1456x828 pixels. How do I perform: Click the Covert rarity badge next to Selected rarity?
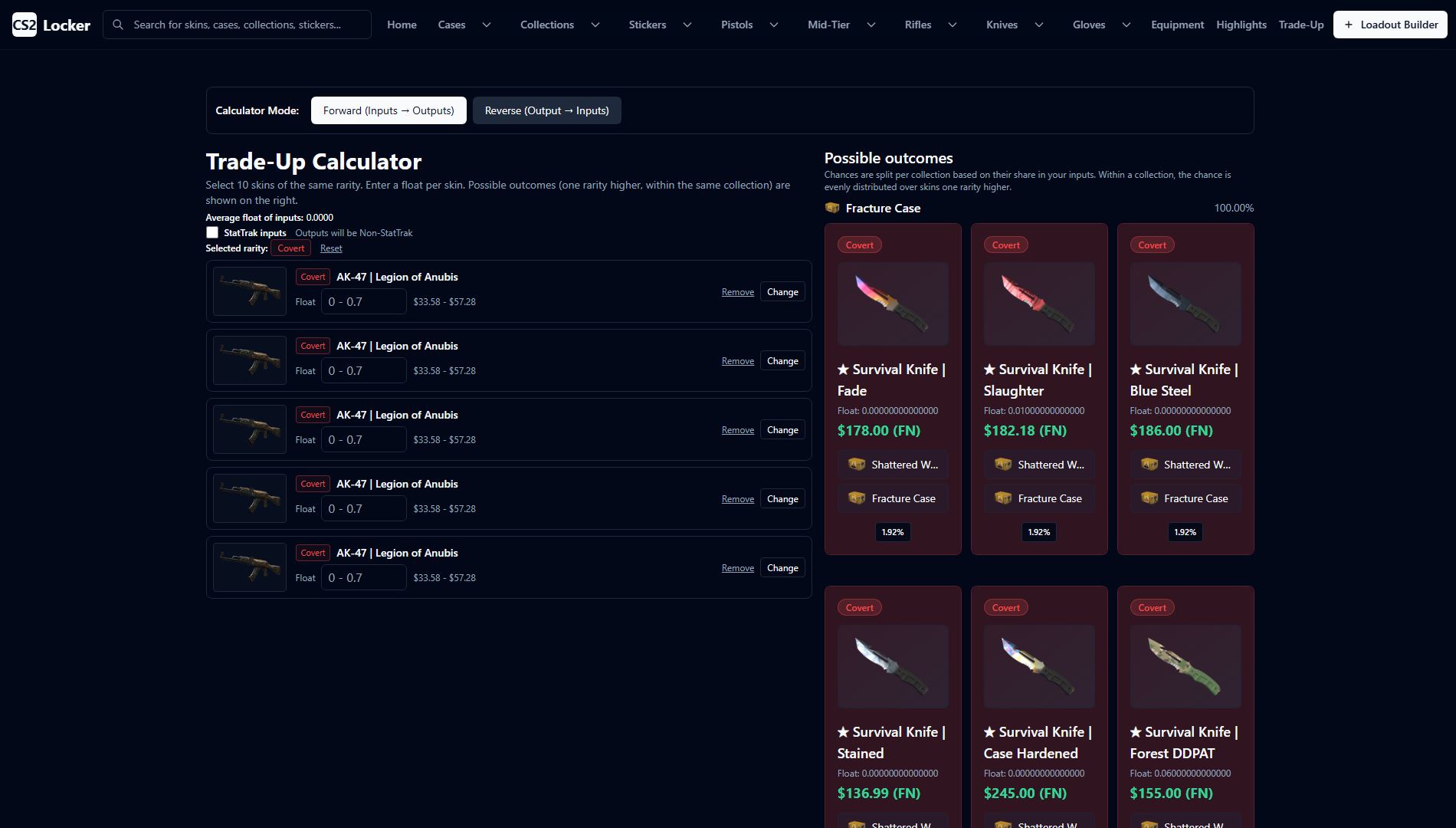[291, 248]
